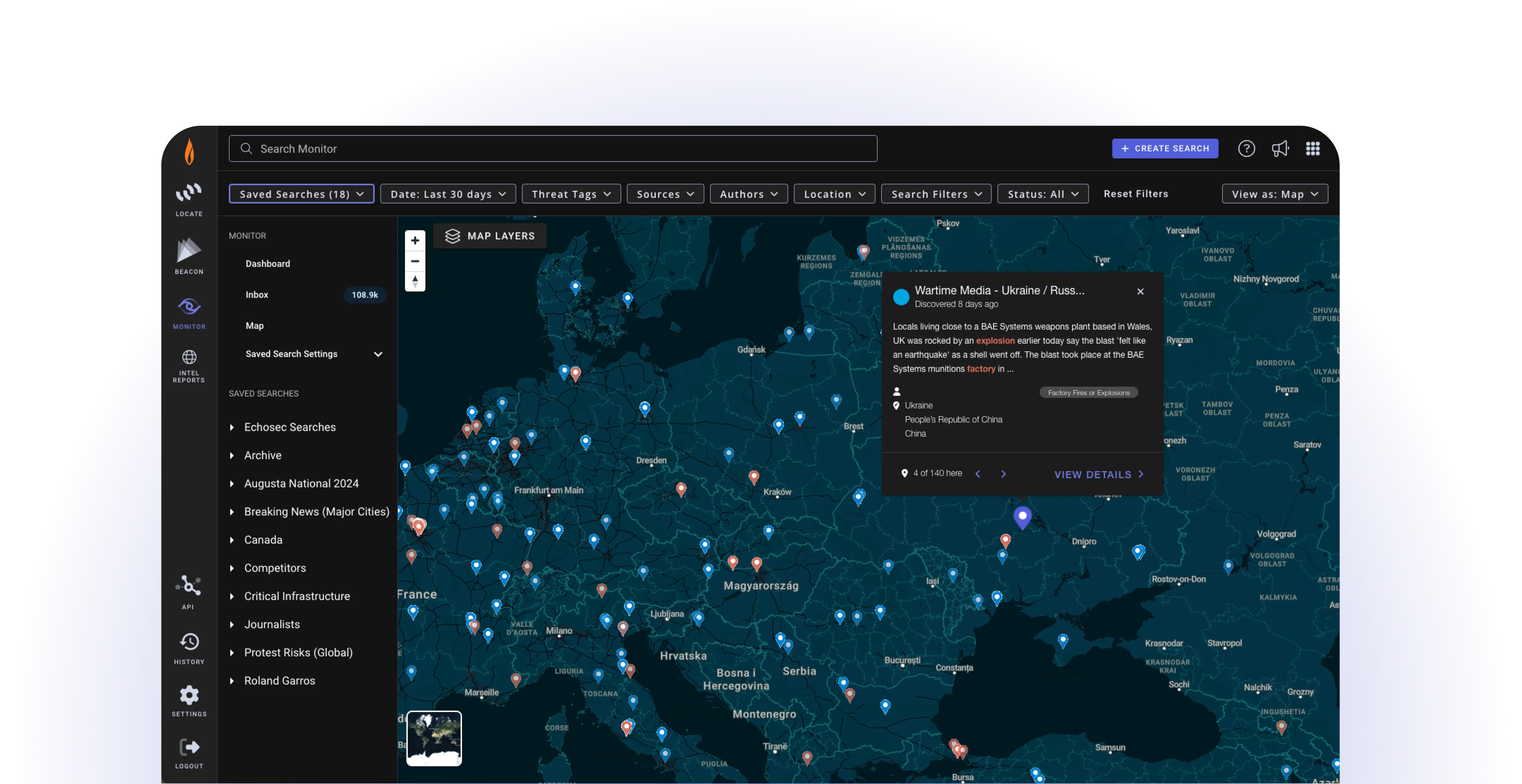Open the apps grid icon
This screenshot has height=784, width=1522.
(1312, 149)
